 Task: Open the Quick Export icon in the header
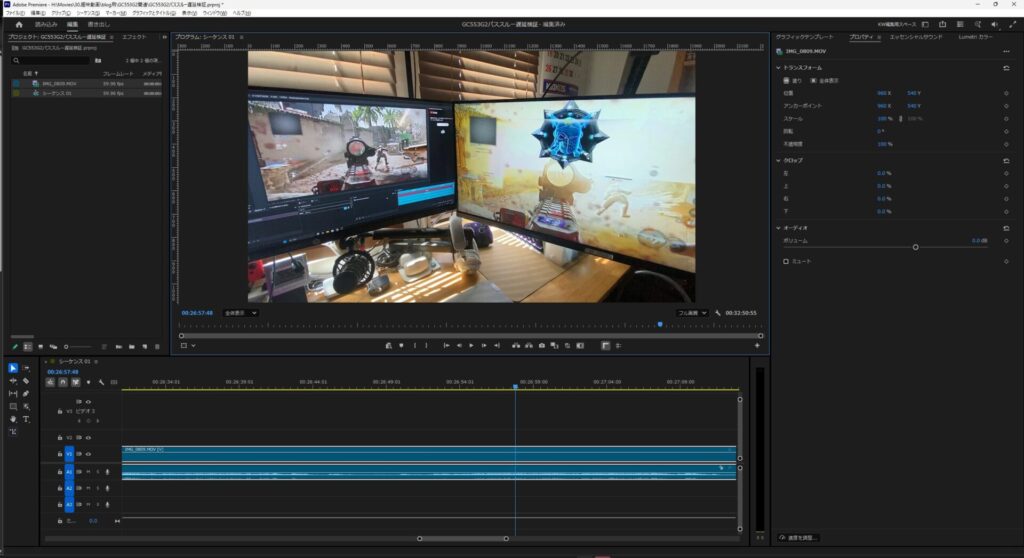(x=942, y=24)
